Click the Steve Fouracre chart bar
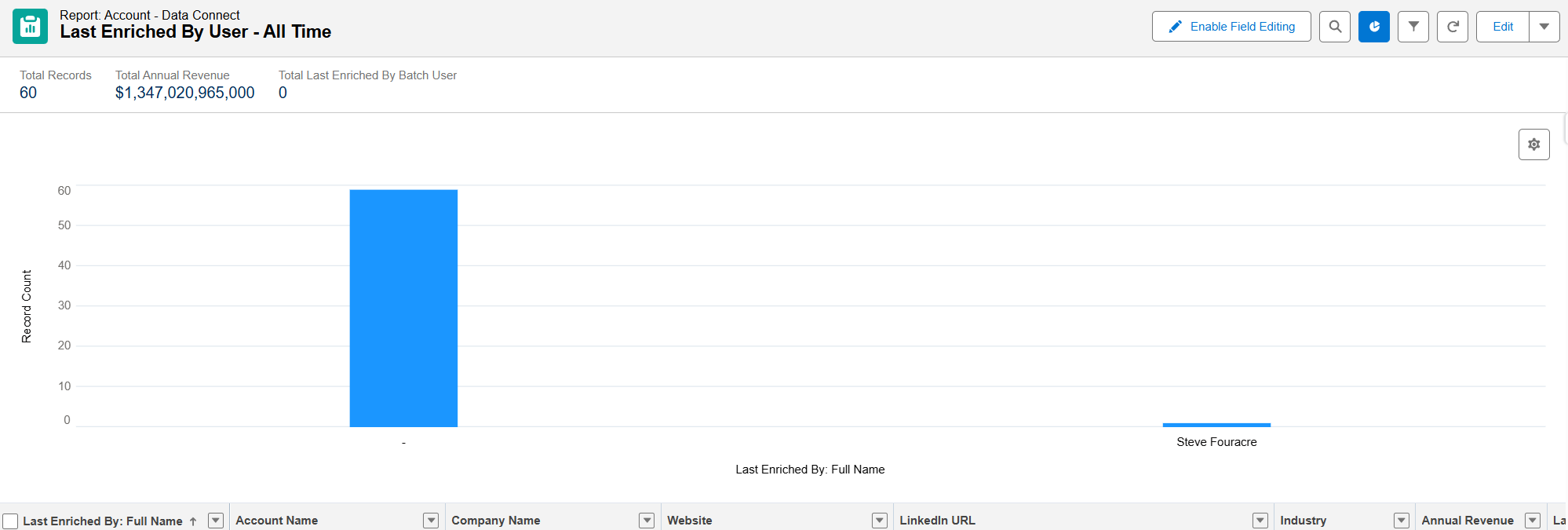Viewport: 1568px width, 530px height. tap(1216, 425)
